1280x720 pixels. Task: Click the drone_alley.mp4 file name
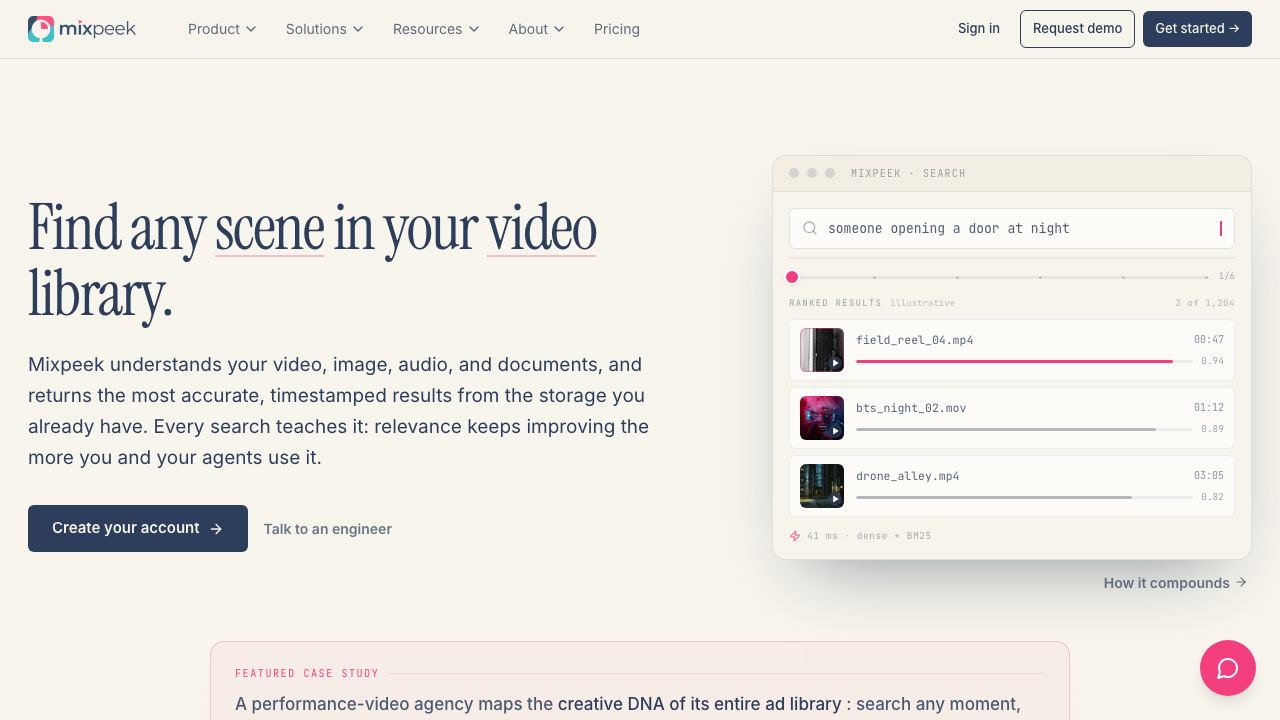click(908, 476)
